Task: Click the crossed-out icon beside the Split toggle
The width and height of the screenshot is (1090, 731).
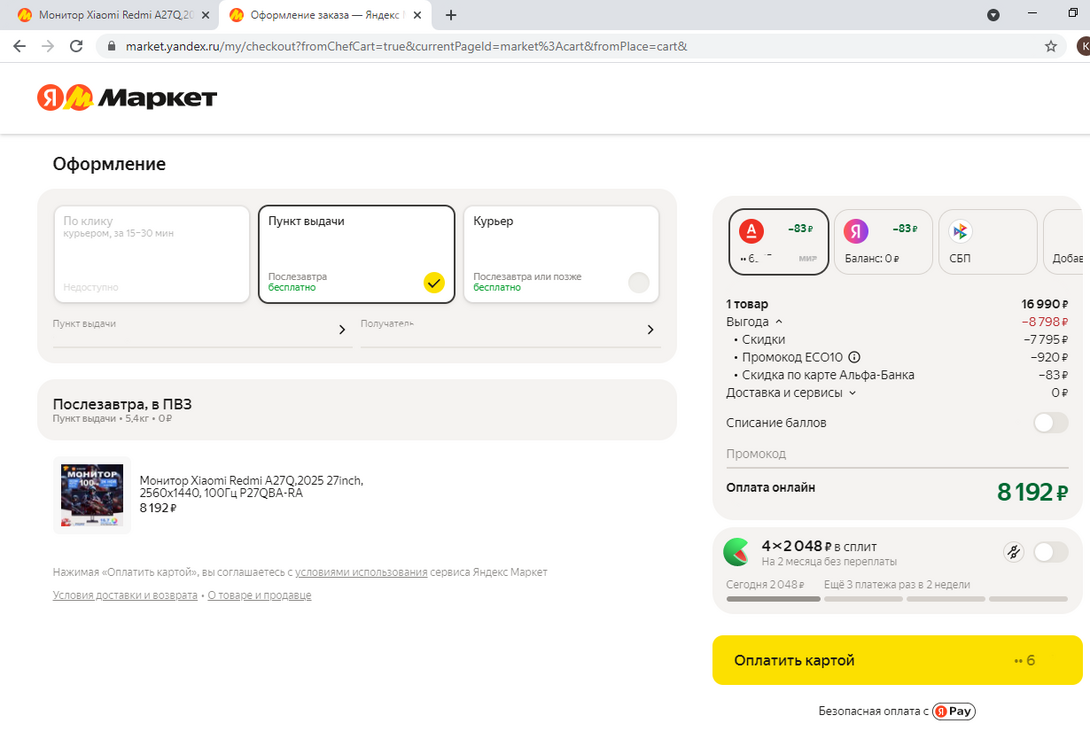Action: [1014, 552]
